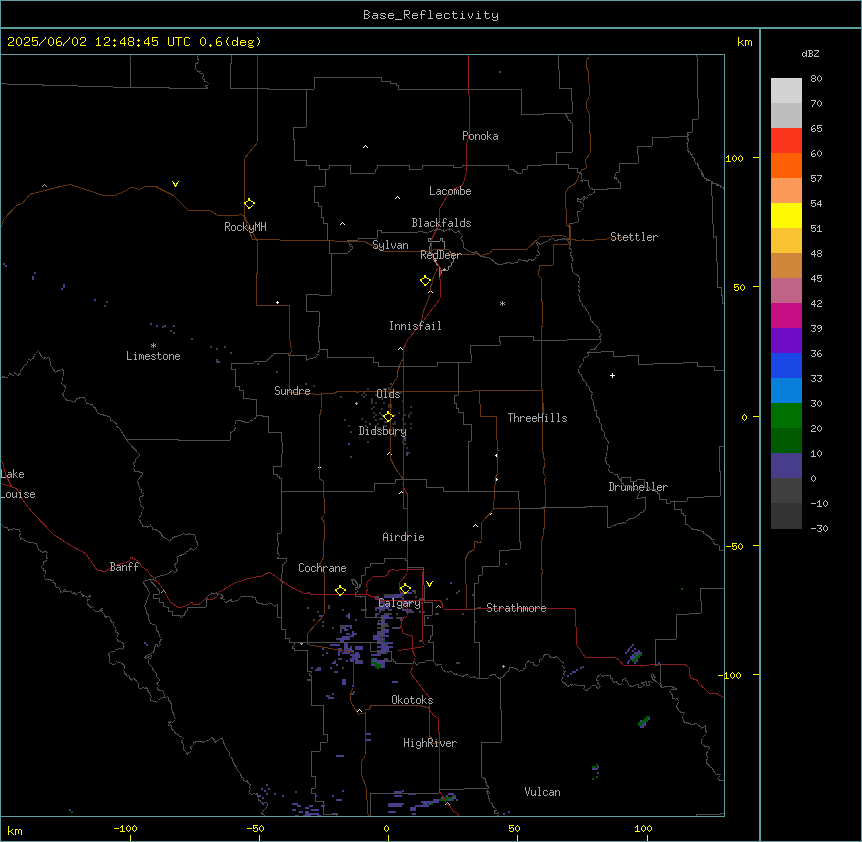The image size is (862, 842).
Task: Click the Blackfalds city label
Action: click(441, 223)
